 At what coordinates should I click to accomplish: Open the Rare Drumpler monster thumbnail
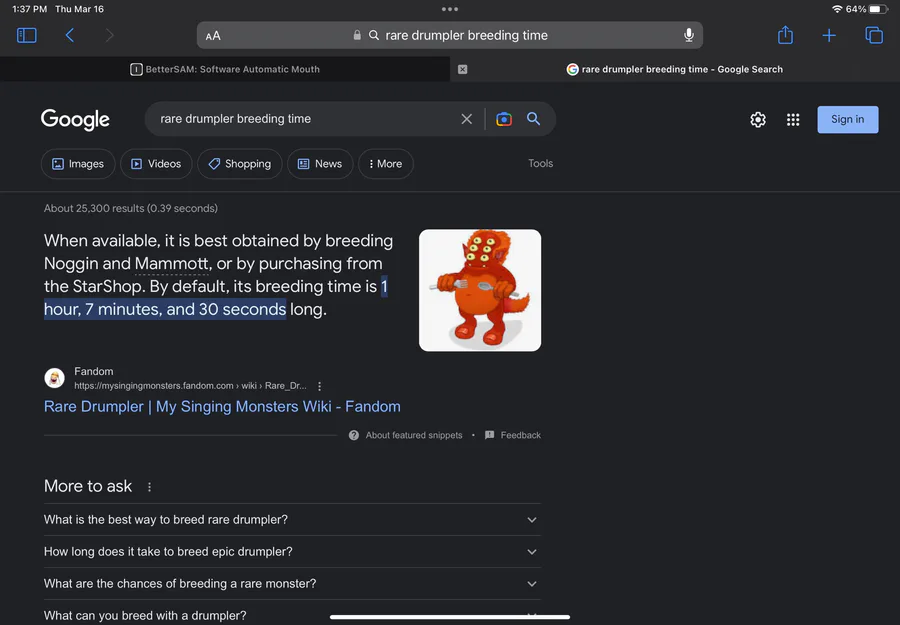click(x=480, y=290)
